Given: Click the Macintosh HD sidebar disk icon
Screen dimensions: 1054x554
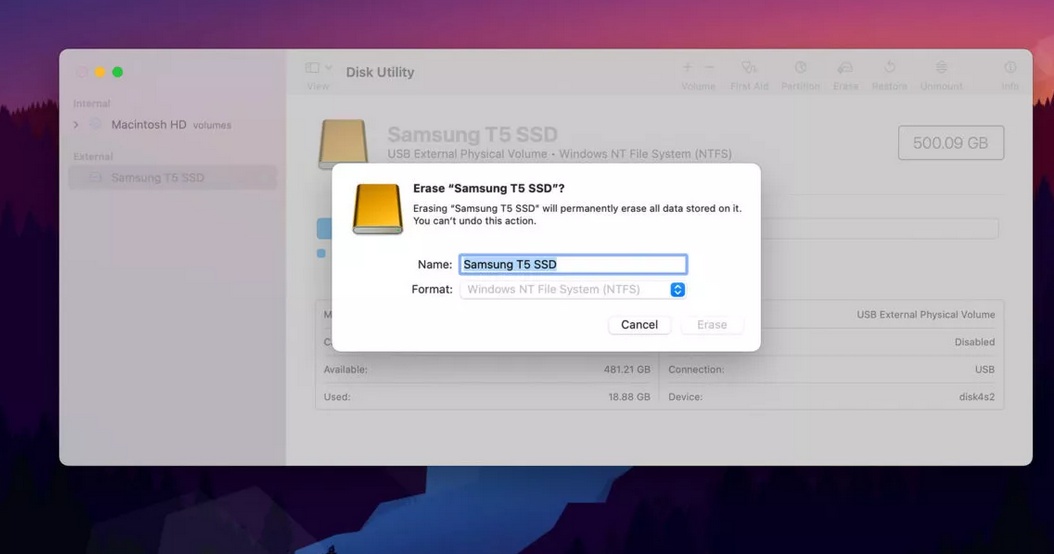Looking at the screenshot, I should coord(95,124).
